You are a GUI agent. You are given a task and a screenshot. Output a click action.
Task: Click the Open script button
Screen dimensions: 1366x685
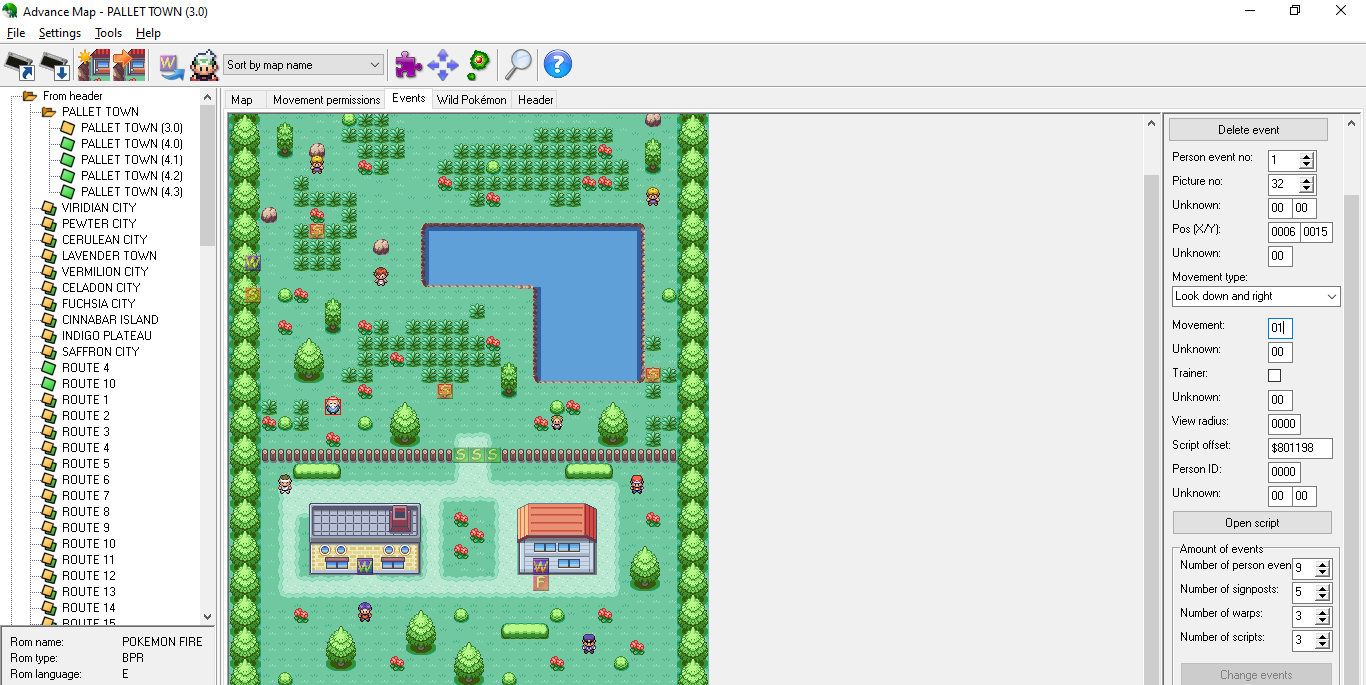coord(1251,522)
